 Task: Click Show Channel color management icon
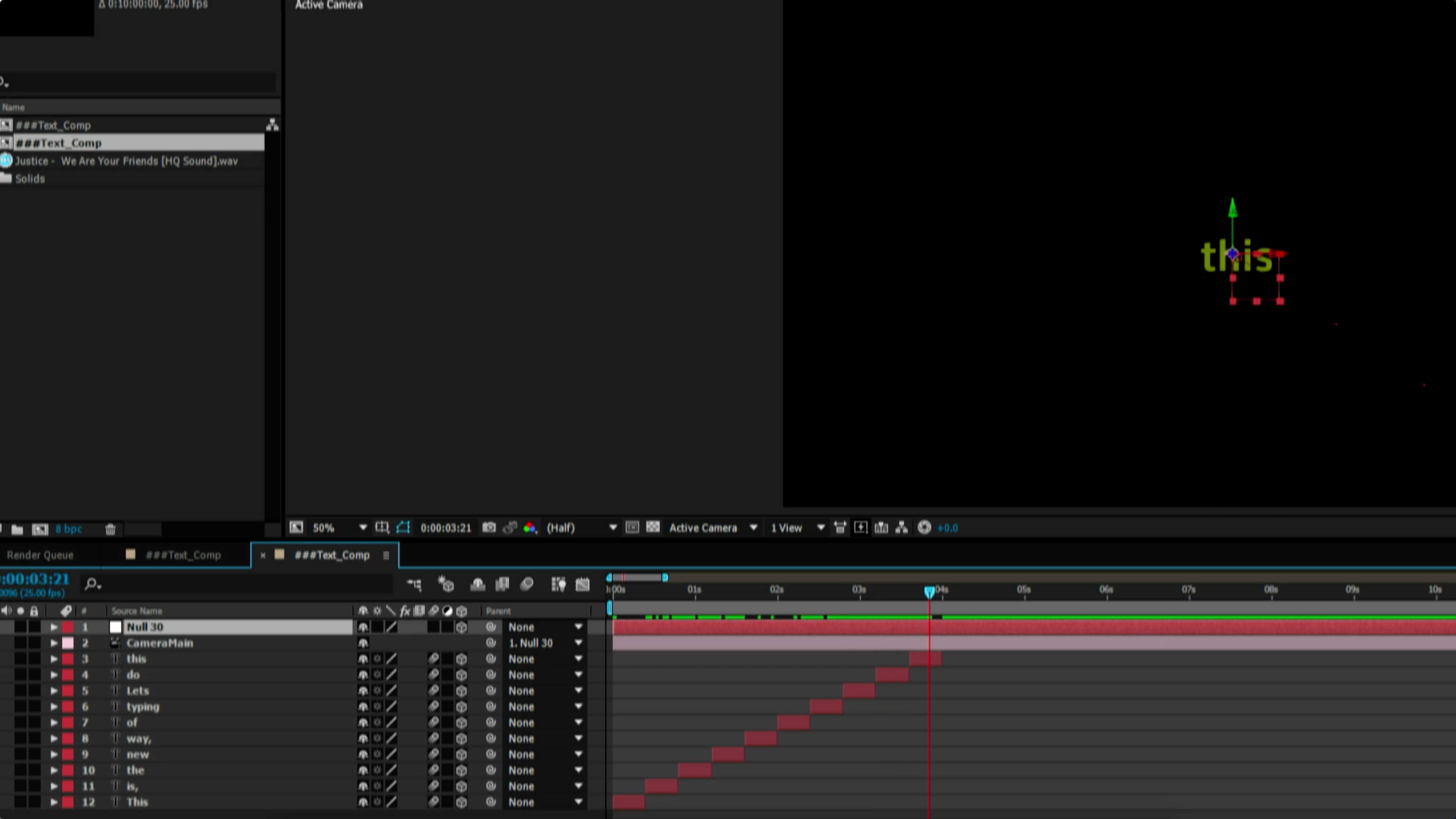click(530, 527)
